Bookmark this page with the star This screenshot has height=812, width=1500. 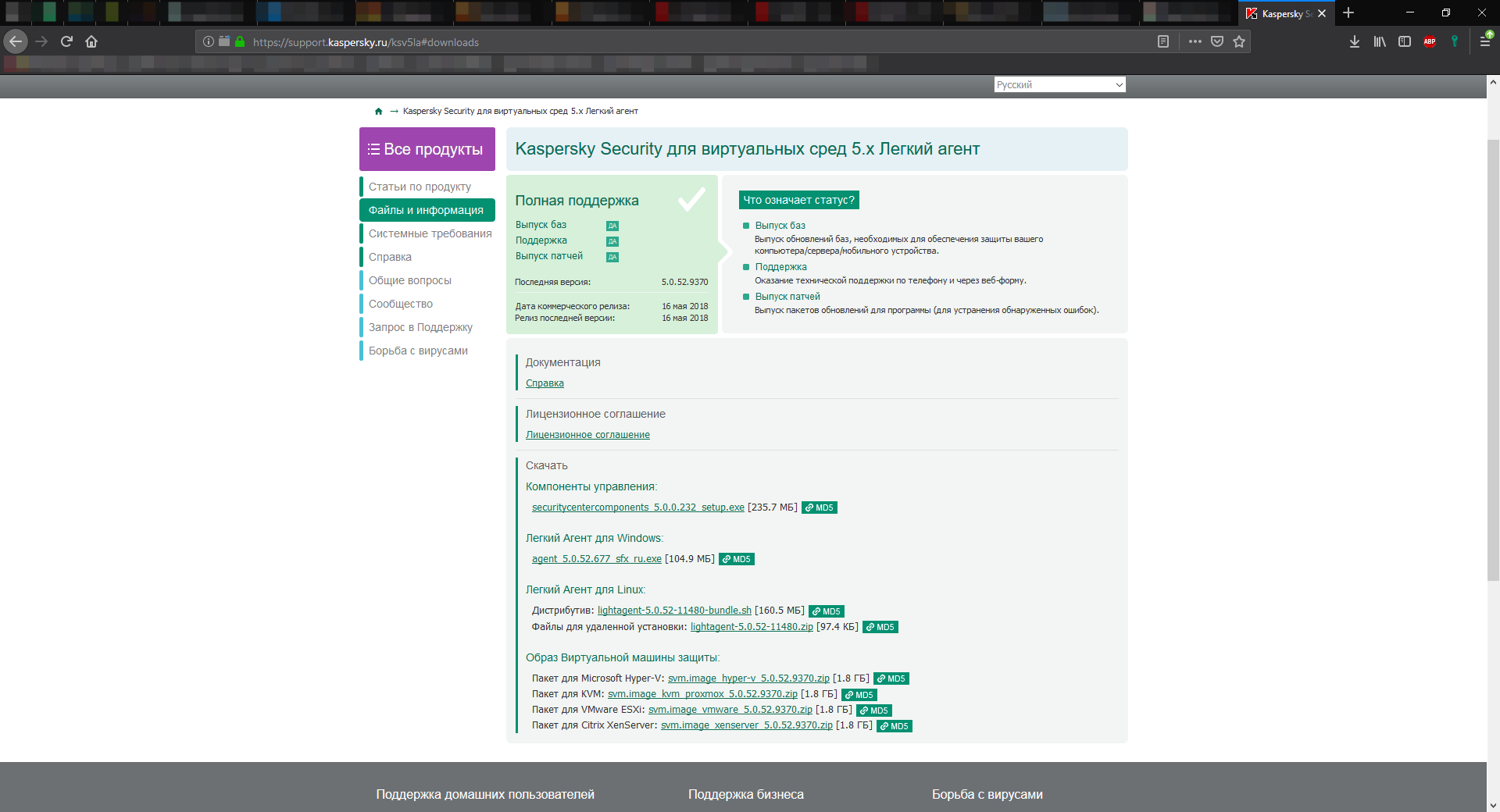[x=1239, y=41]
